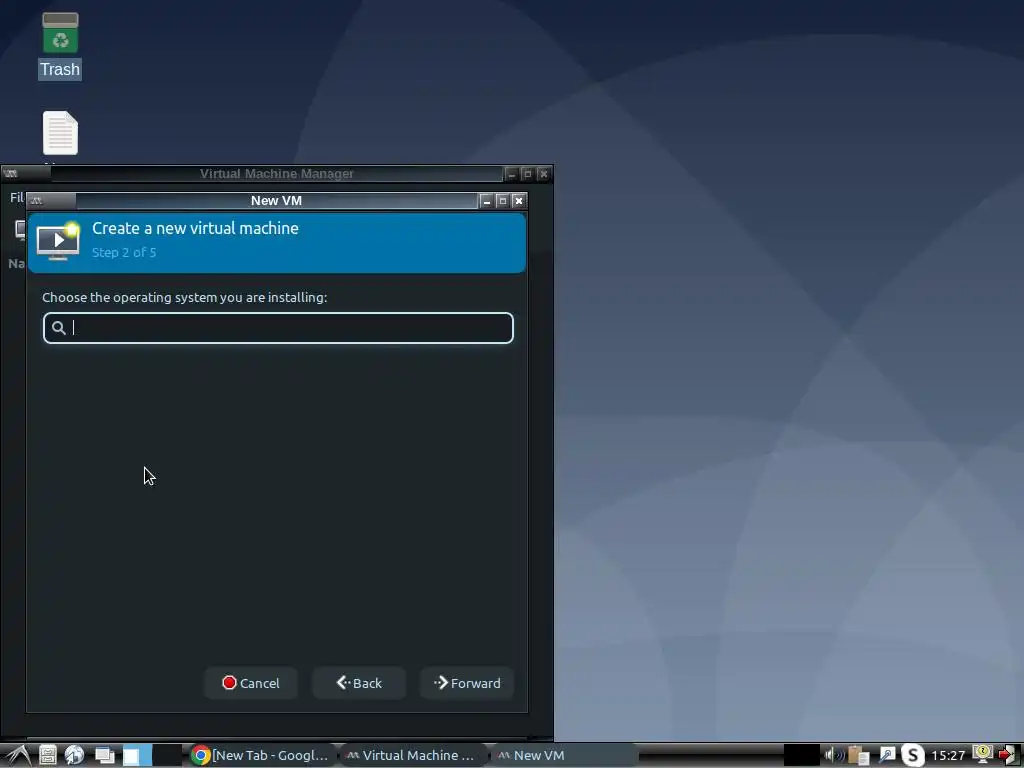Launch the web browser globe icon
This screenshot has height=768, width=1024.
74,755
